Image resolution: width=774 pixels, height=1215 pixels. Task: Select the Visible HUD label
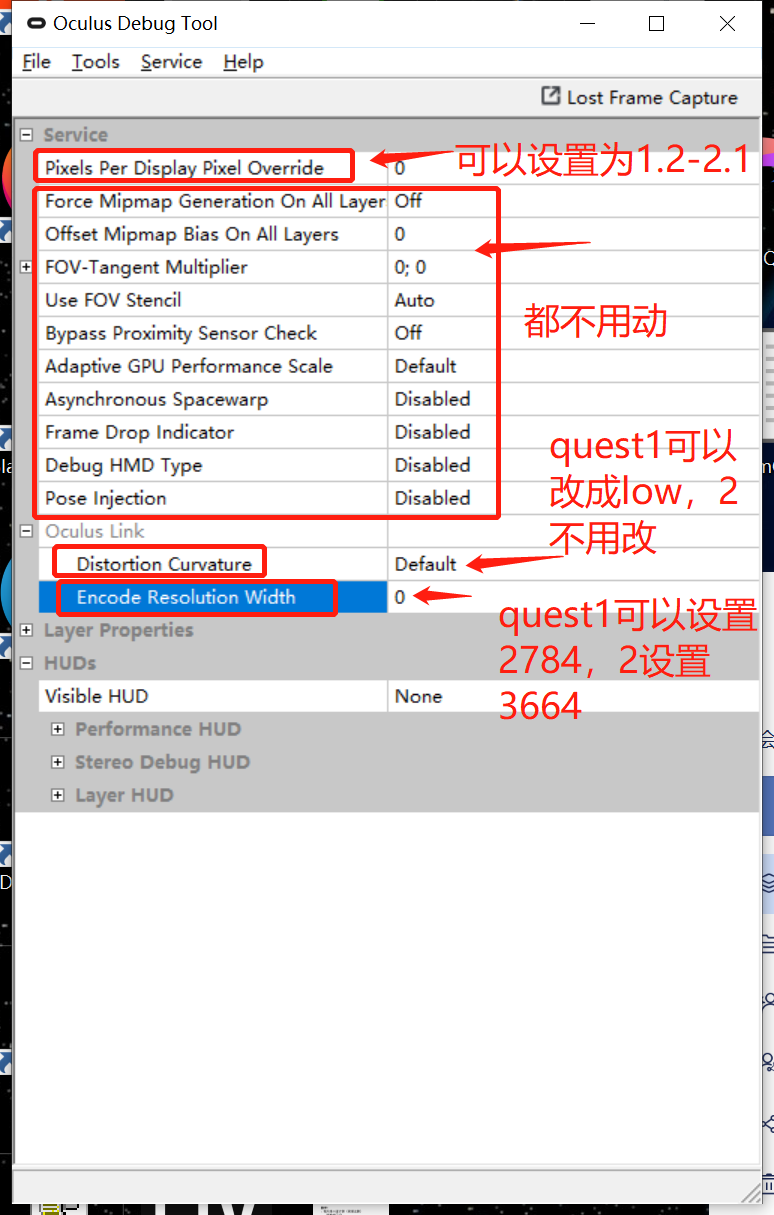[x=96, y=696]
